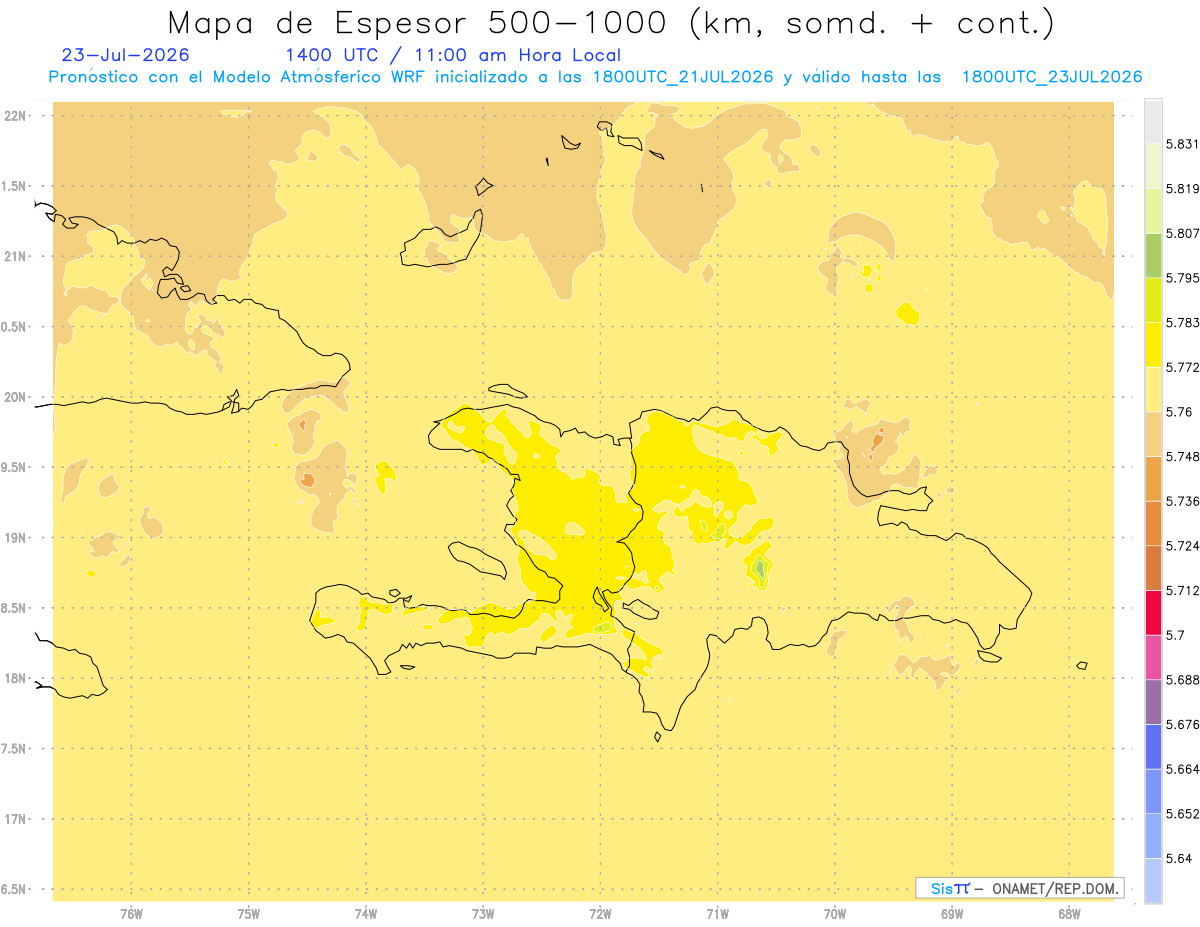The image size is (1200, 927).
Task: Click the colorbar value '5.795'
Action: pyautogui.click(x=1183, y=278)
